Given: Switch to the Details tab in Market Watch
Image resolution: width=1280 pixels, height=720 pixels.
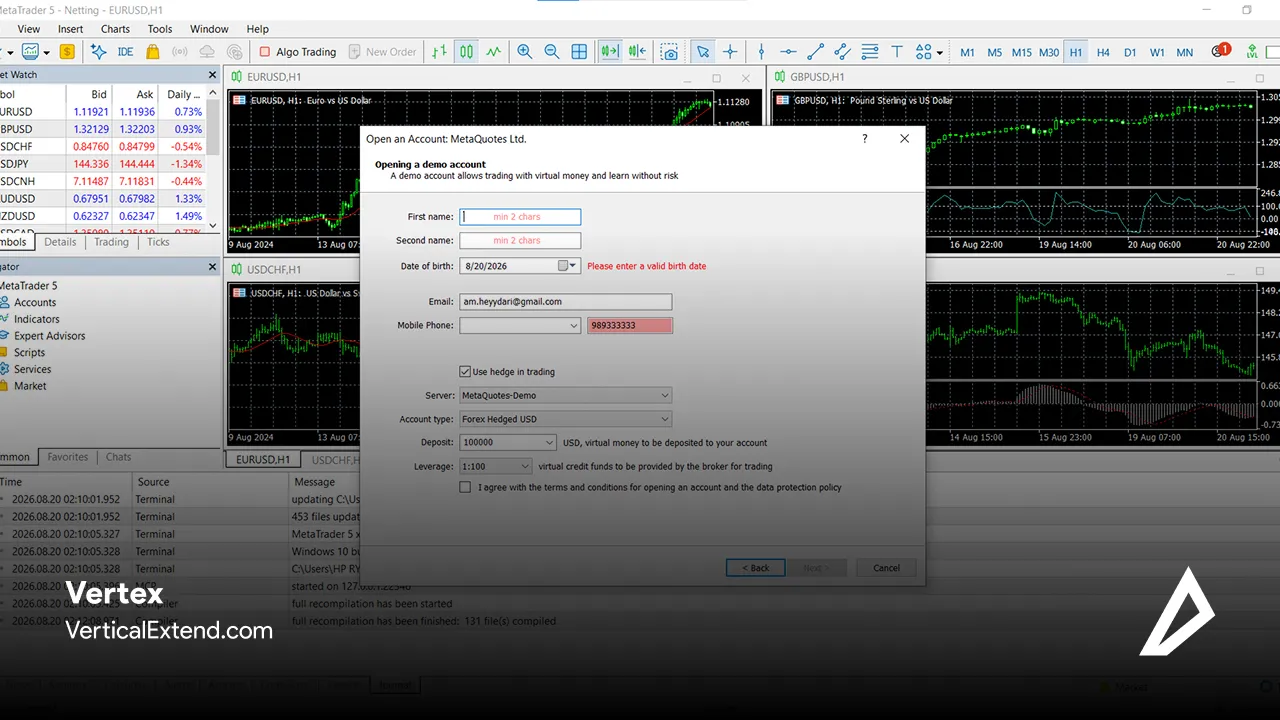Looking at the screenshot, I should [x=60, y=242].
